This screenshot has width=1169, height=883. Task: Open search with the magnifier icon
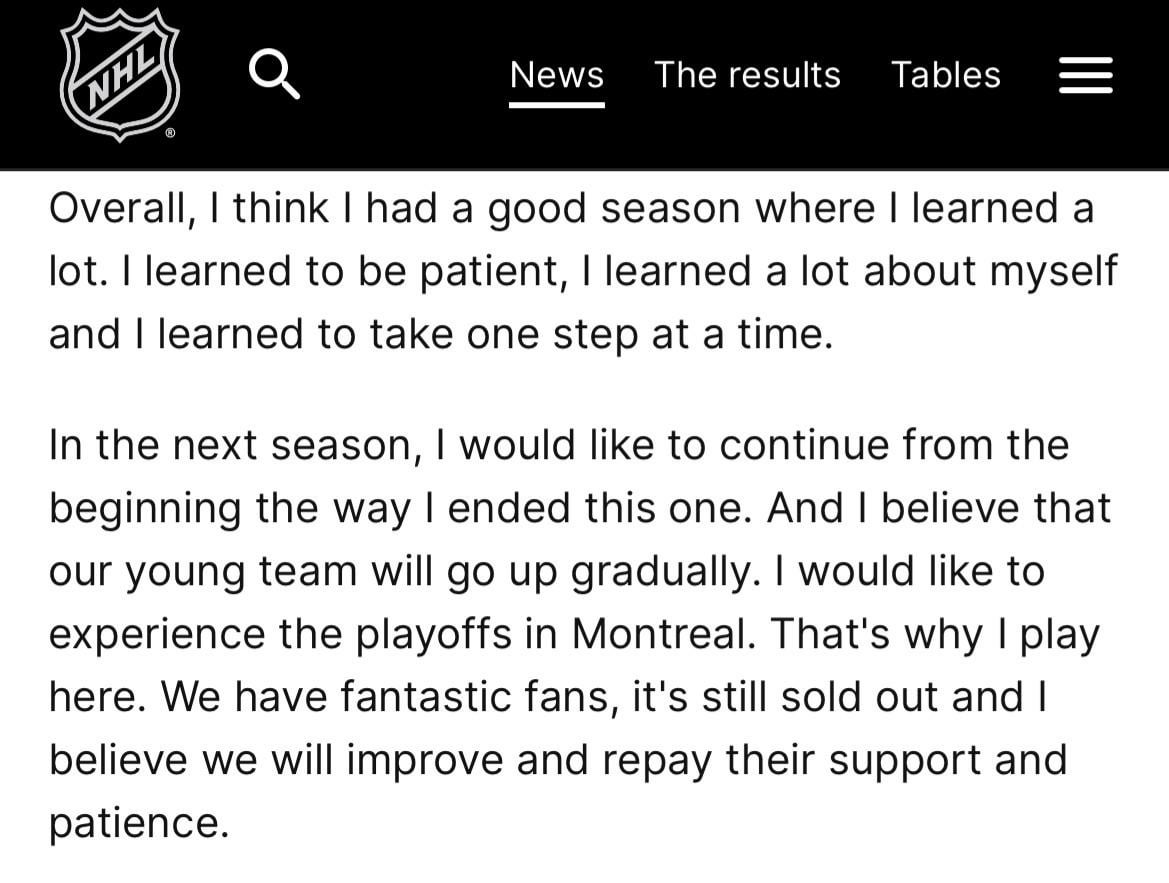pyautogui.click(x=274, y=75)
